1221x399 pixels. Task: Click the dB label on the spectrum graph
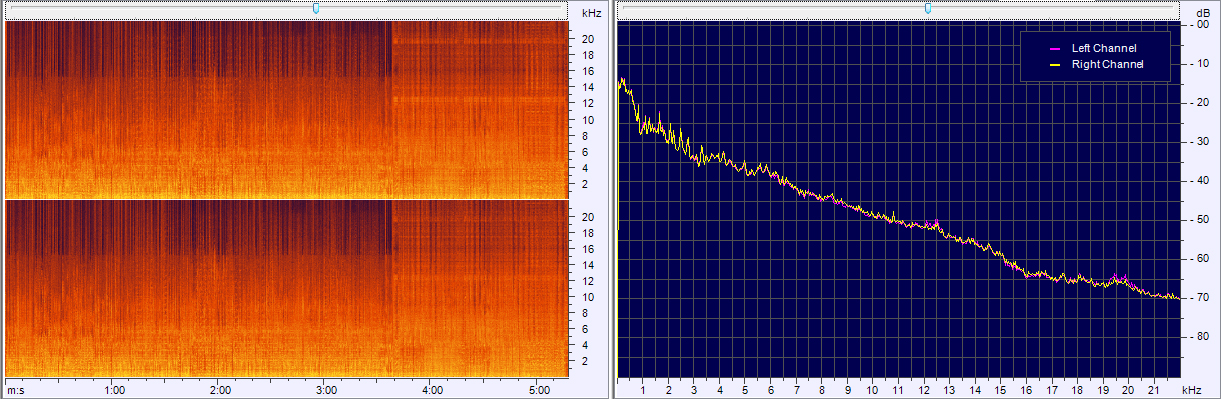pyautogui.click(x=1203, y=13)
